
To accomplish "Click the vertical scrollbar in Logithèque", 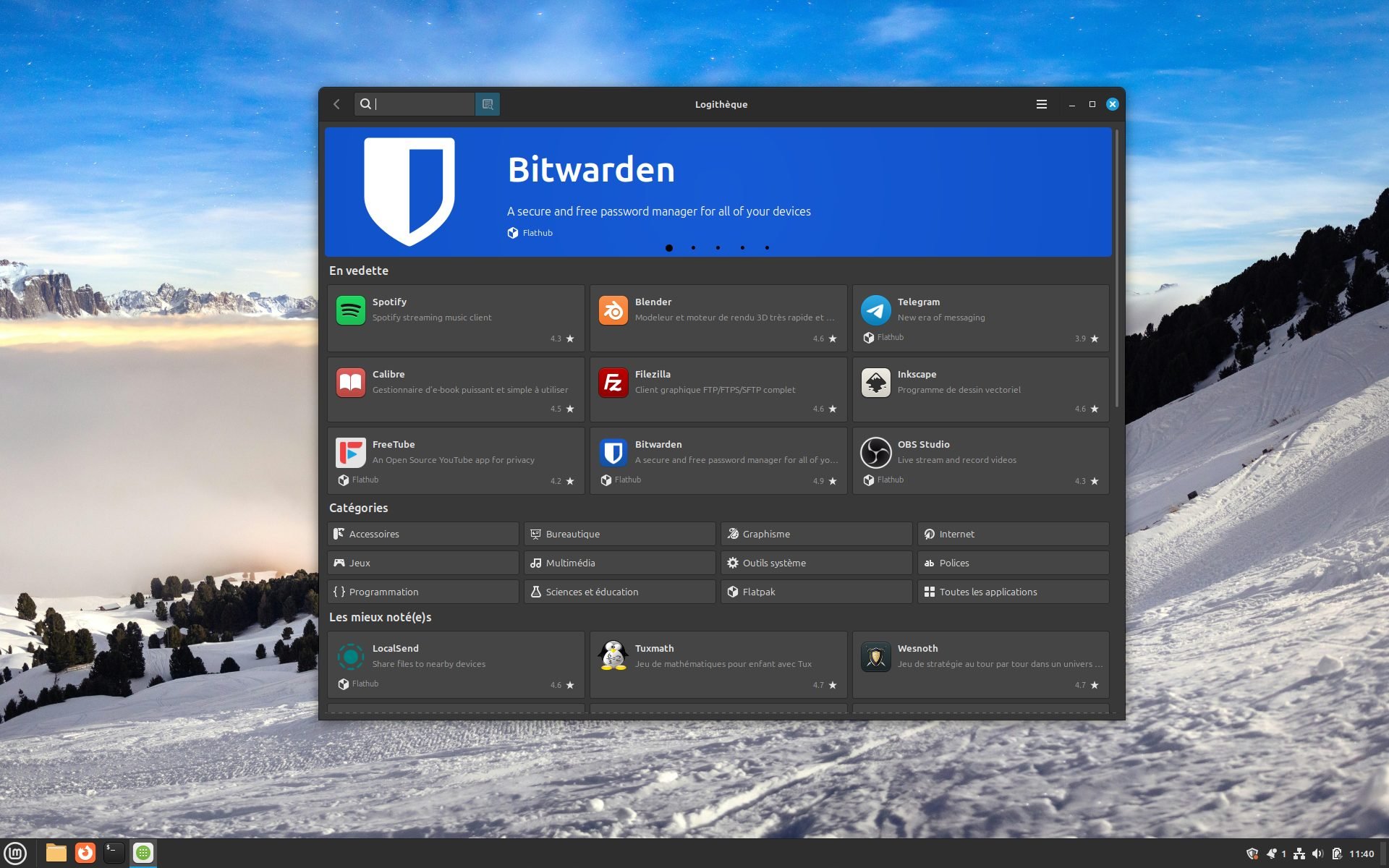I will [x=1117, y=268].
